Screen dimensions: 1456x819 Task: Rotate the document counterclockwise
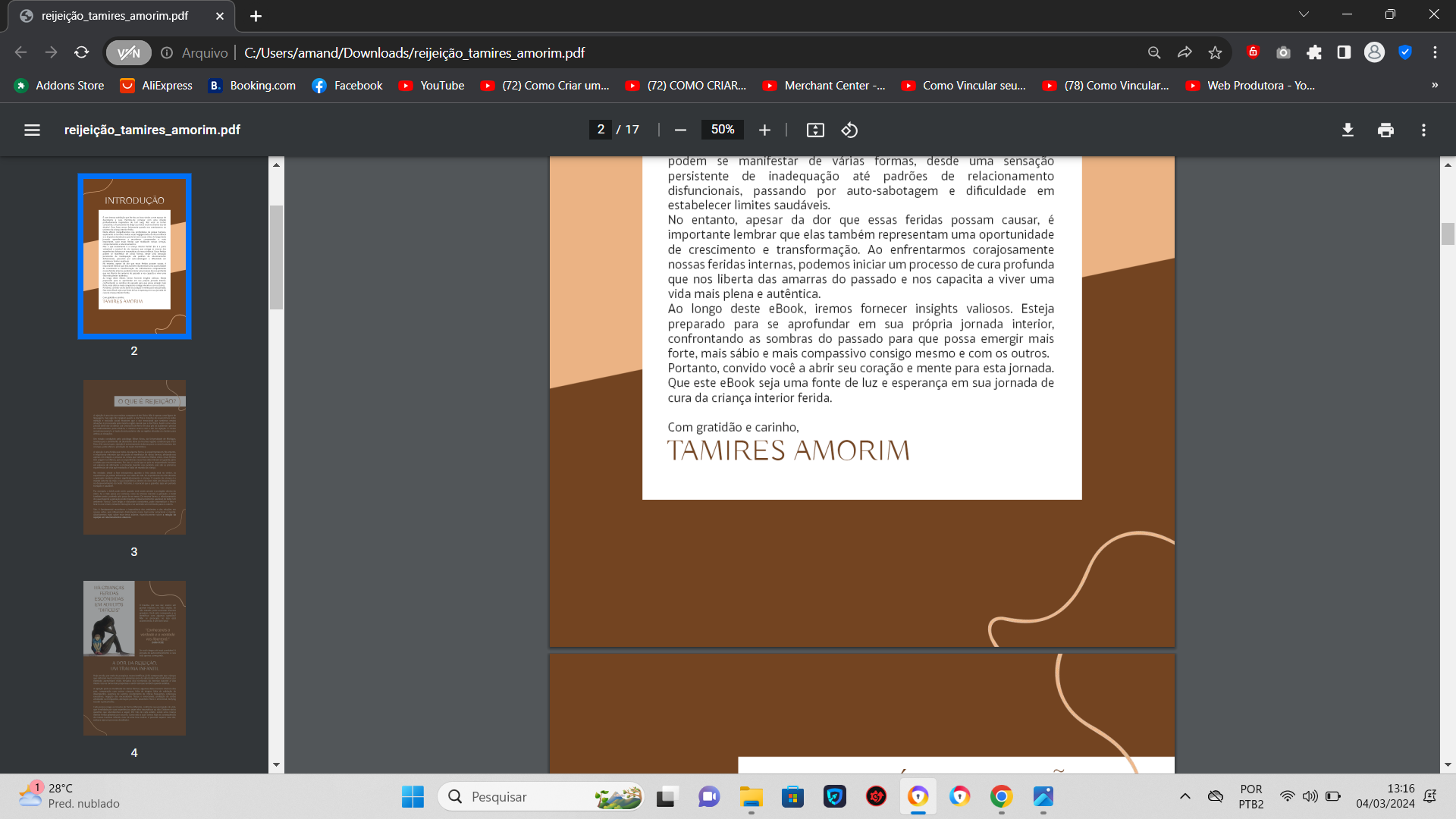[849, 130]
